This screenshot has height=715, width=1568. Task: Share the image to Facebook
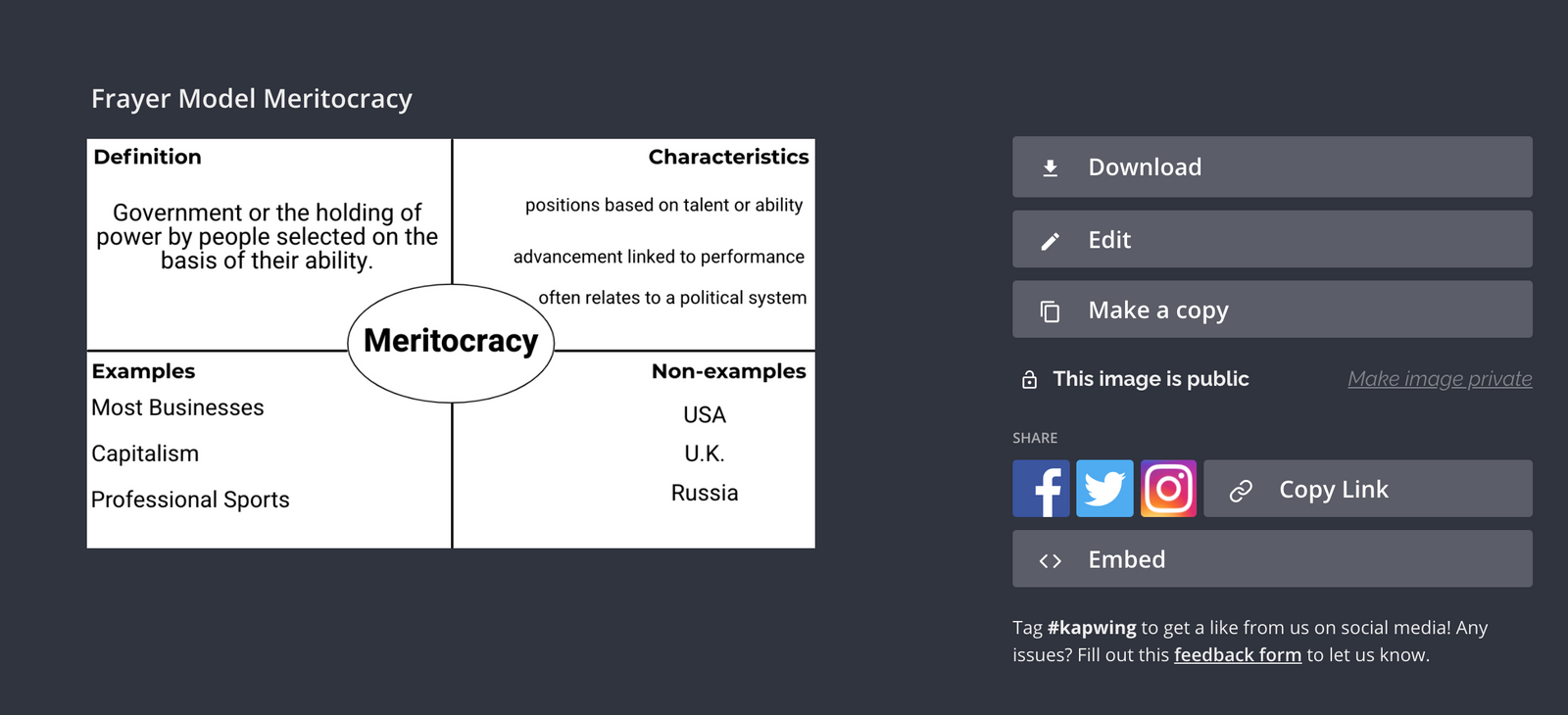1041,488
